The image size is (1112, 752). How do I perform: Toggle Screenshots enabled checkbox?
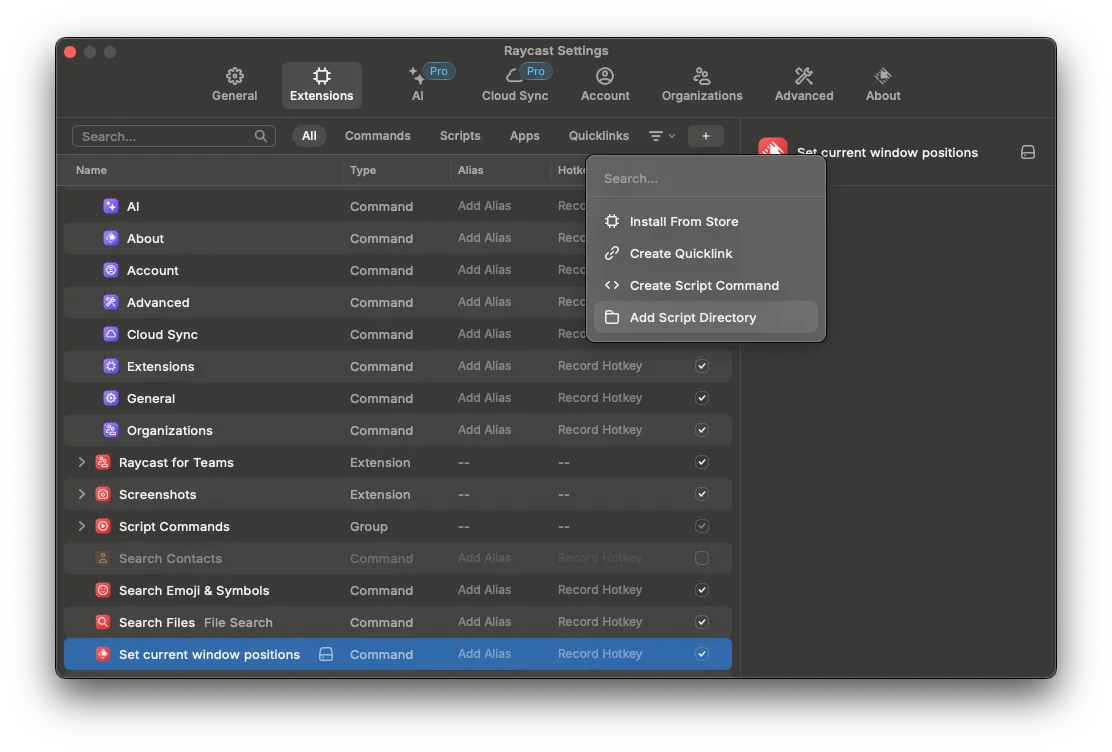[701, 494]
